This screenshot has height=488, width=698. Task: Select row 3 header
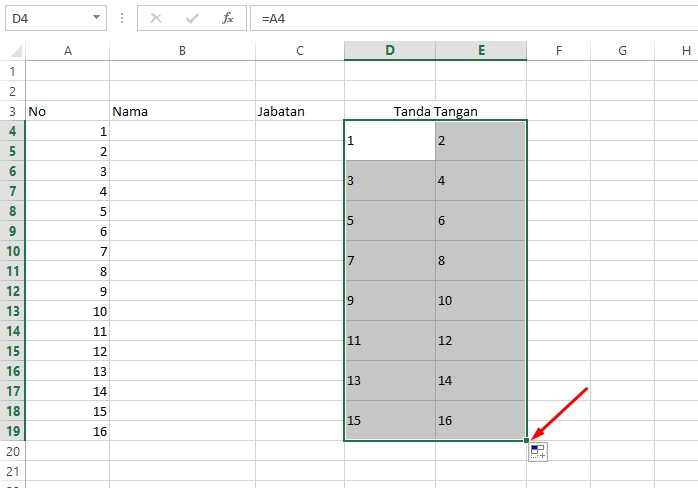(x=12, y=111)
